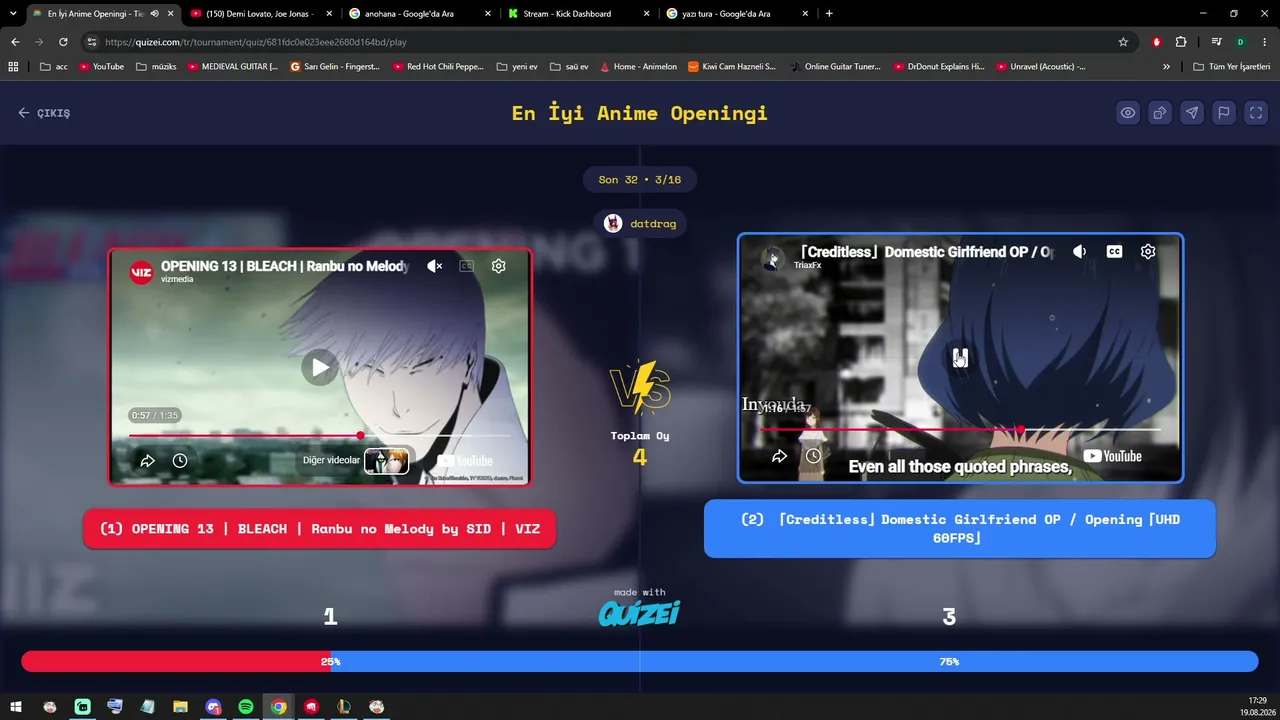
Task: Mute the En İyi Anime Openingi tab audio
Action: coord(154,14)
